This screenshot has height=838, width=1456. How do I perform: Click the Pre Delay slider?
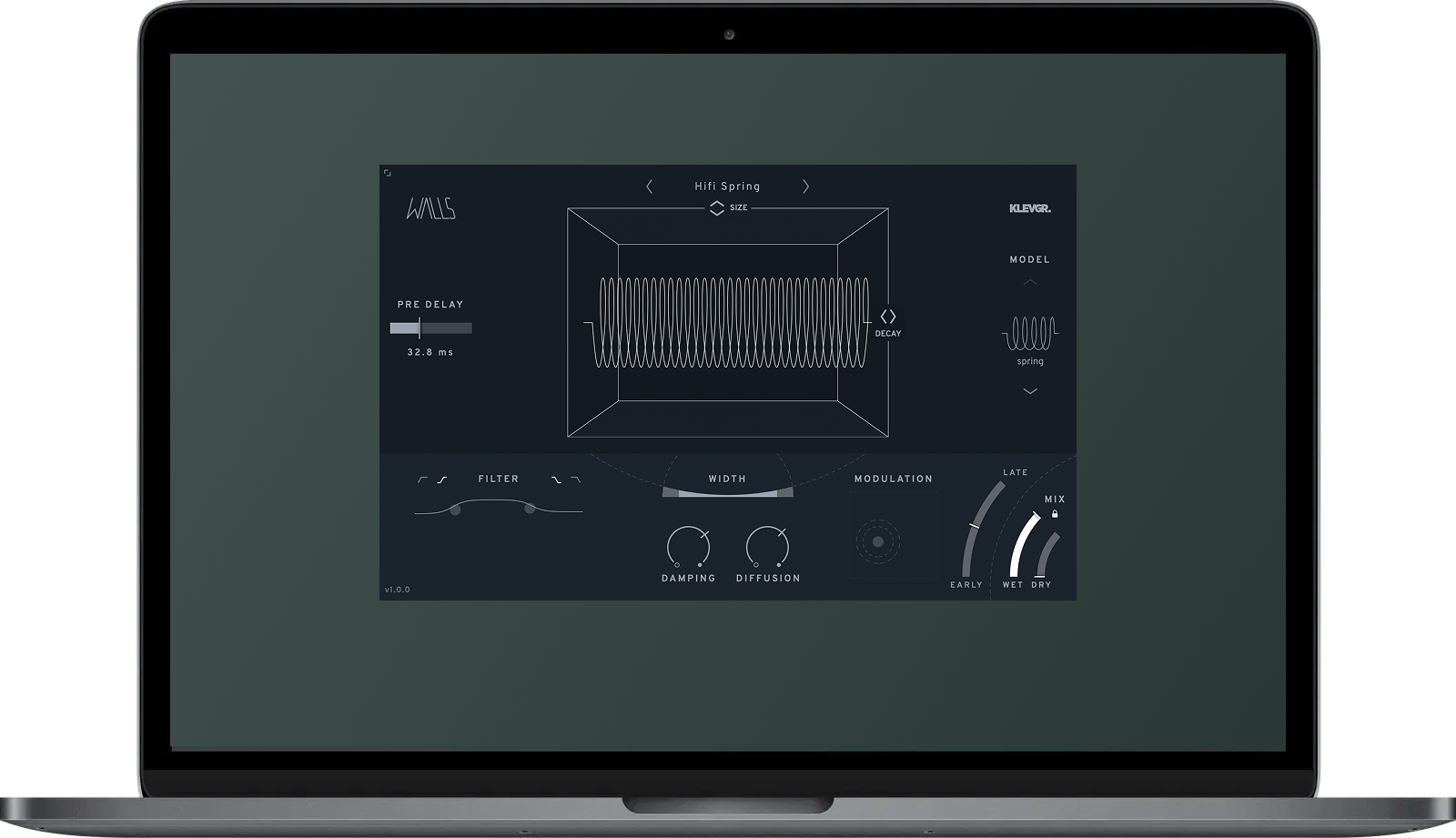[430, 328]
